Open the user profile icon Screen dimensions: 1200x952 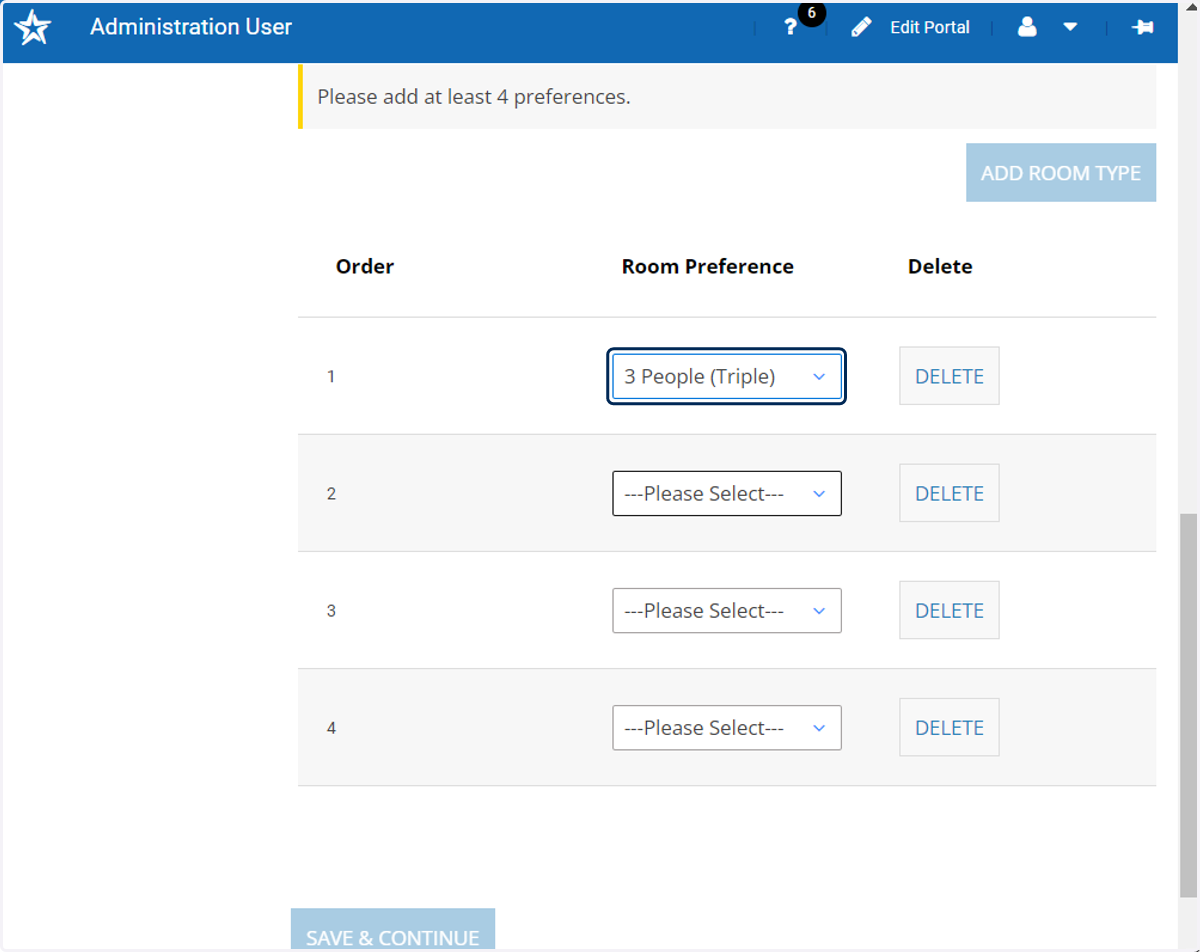(1027, 28)
